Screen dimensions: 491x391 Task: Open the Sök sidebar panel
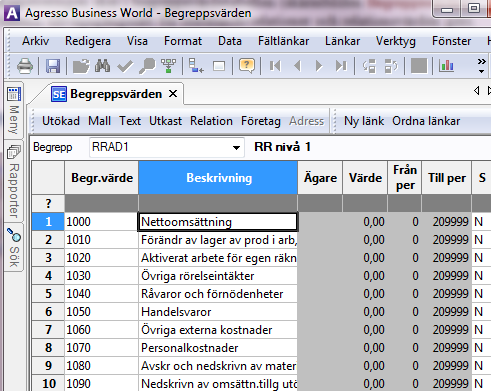click(14, 248)
